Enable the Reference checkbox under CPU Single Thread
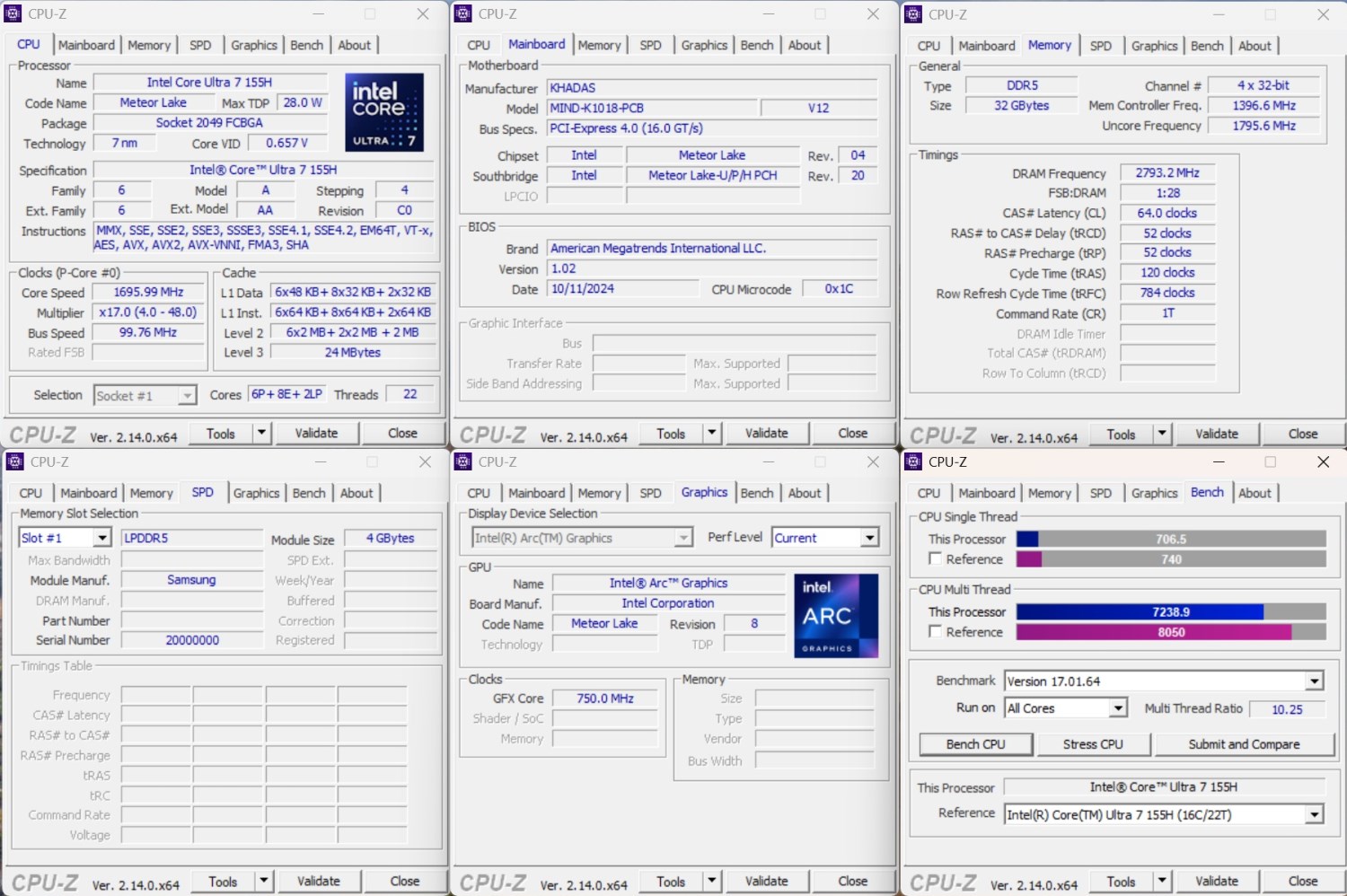This screenshot has width=1347, height=896. click(x=936, y=559)
